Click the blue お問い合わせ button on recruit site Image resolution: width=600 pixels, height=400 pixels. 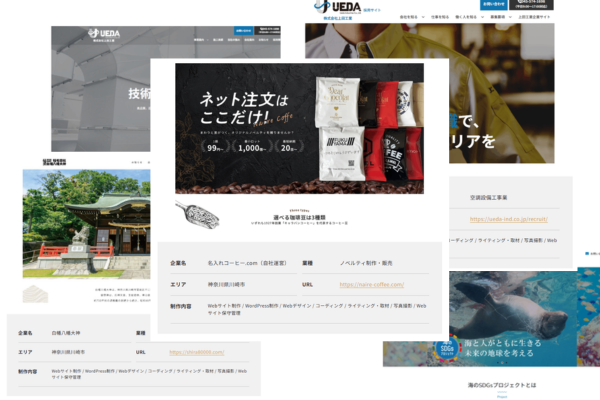click(x=494, y=5)
